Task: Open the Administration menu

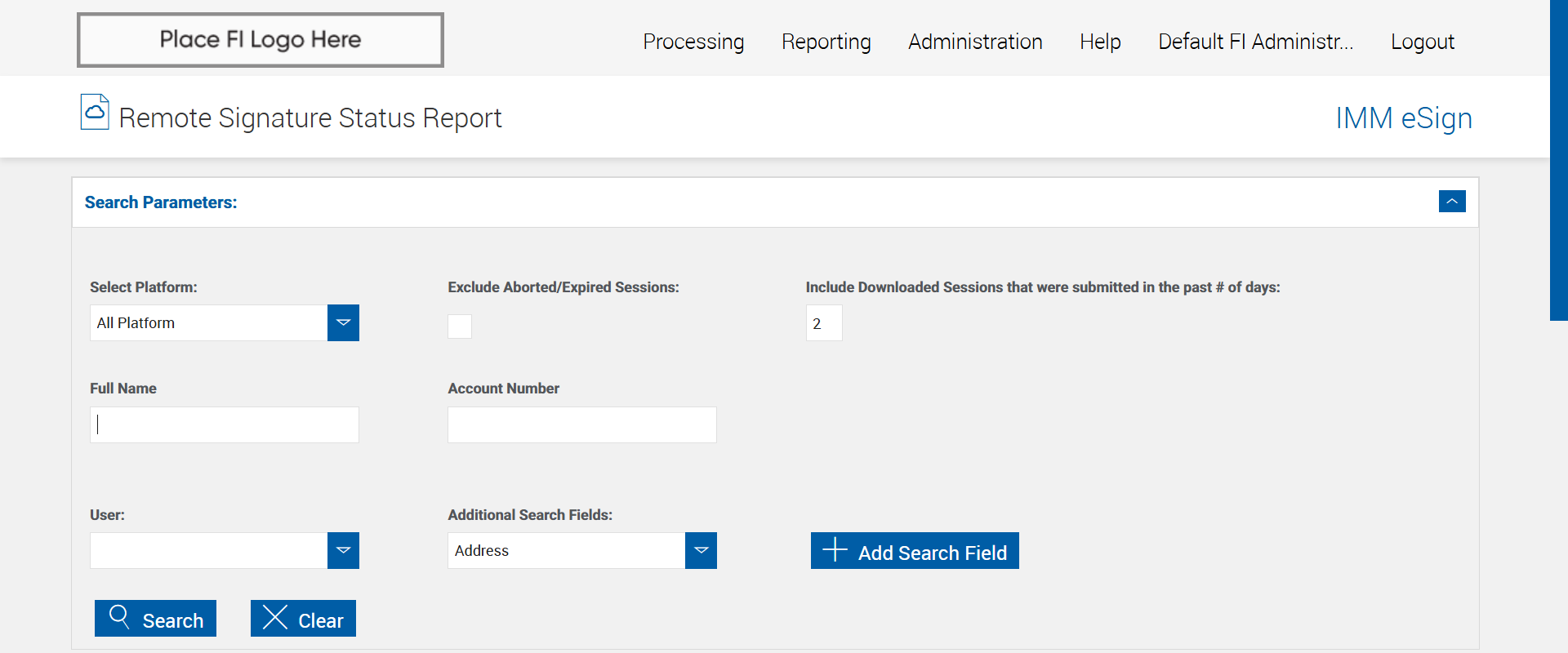Action: [975, 42]
